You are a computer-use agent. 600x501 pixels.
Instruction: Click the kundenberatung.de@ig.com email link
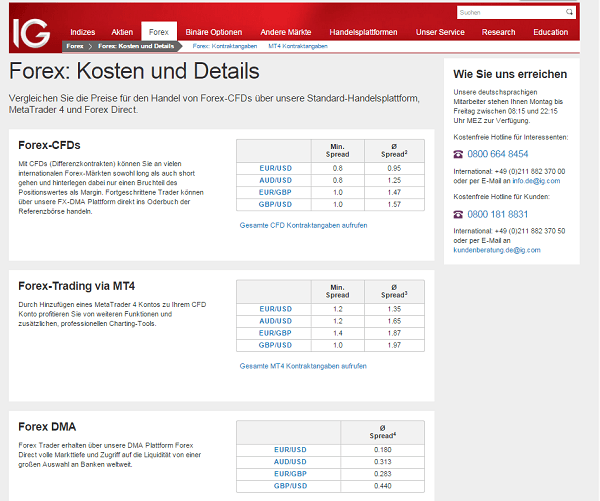point(497,250)
